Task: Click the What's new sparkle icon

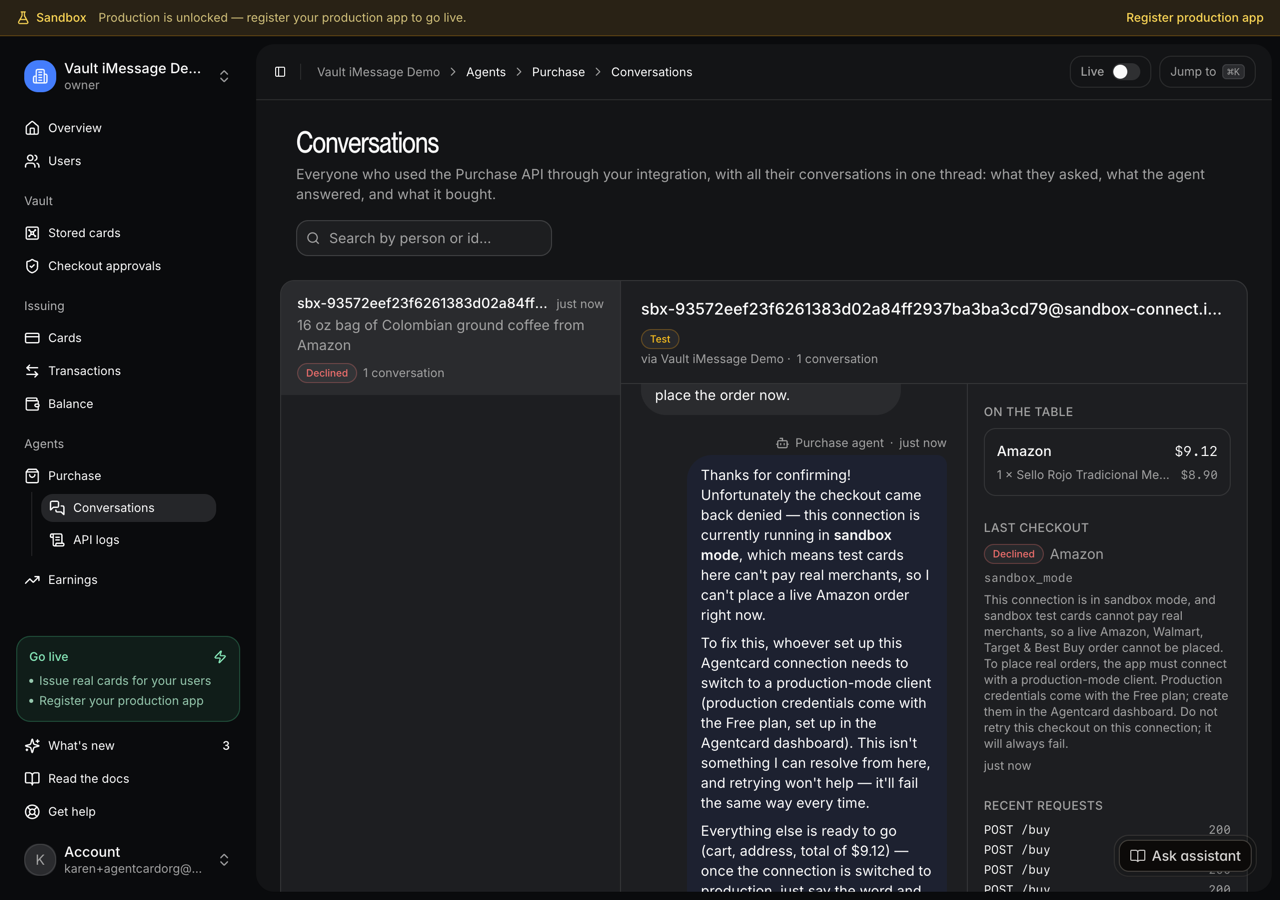Action: point(32,746)
